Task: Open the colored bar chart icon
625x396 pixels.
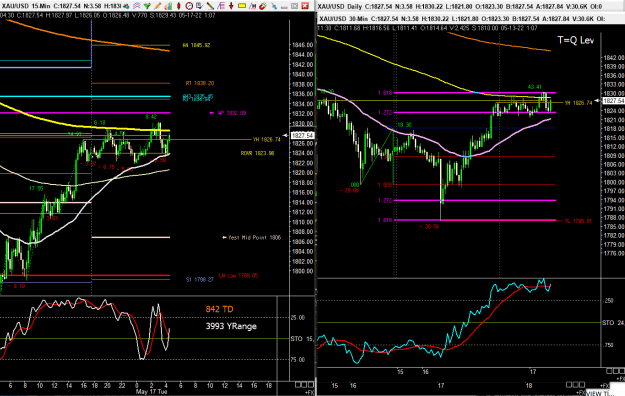Action: coord(168,6)
